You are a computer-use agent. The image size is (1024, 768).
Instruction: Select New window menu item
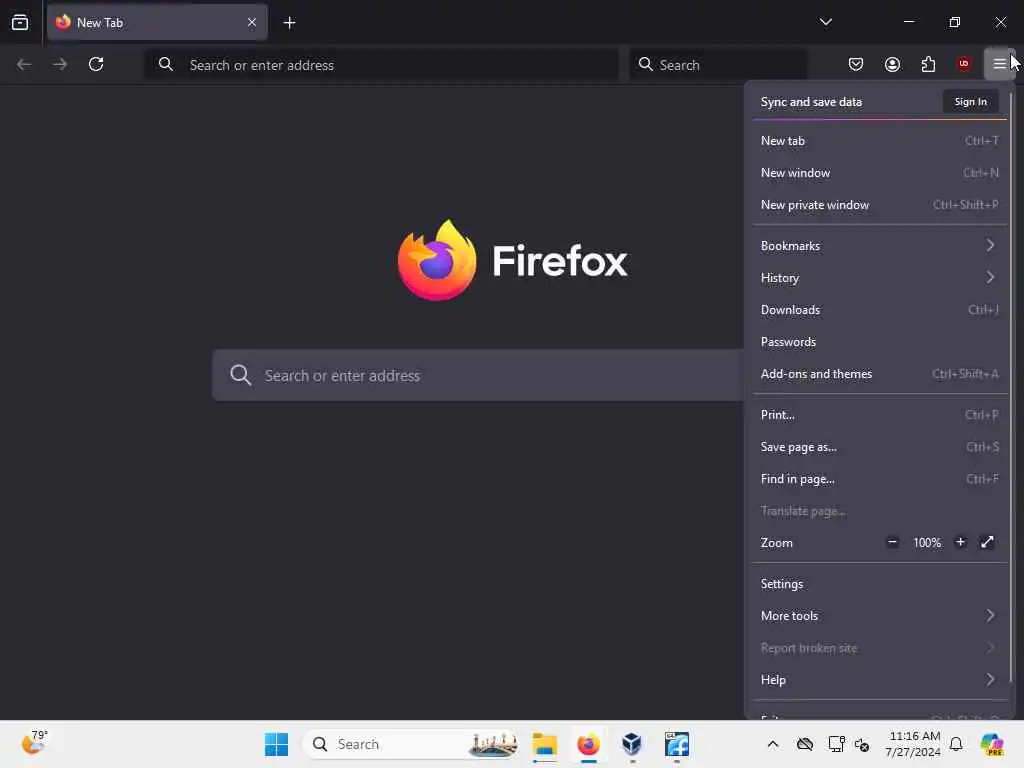coord(880,172)
